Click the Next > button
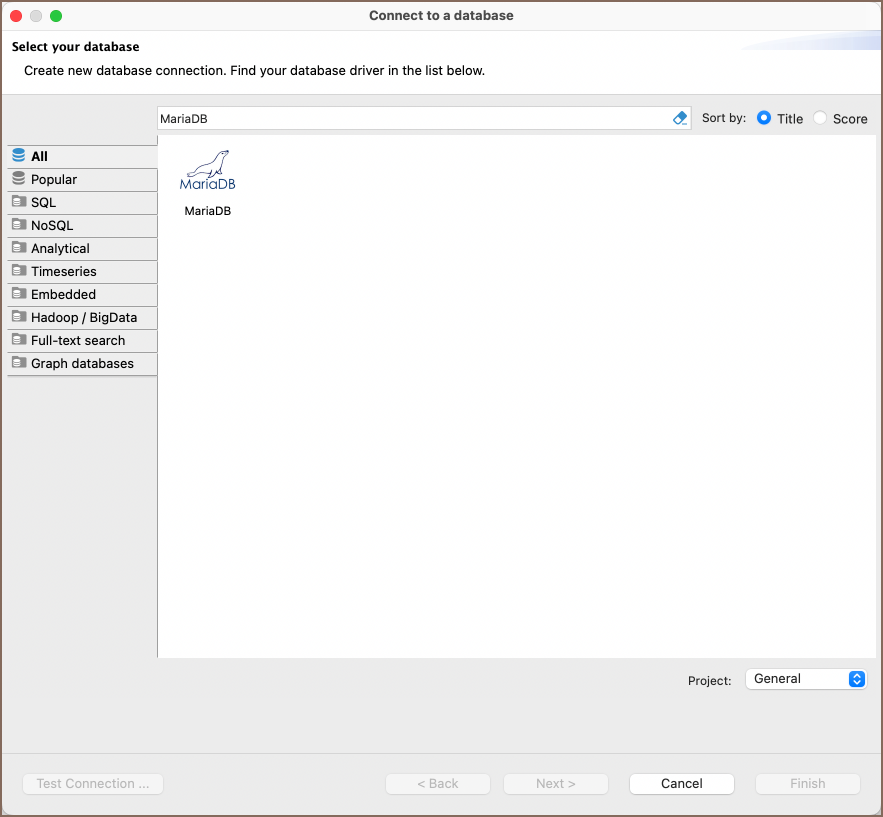 point(555,784)
